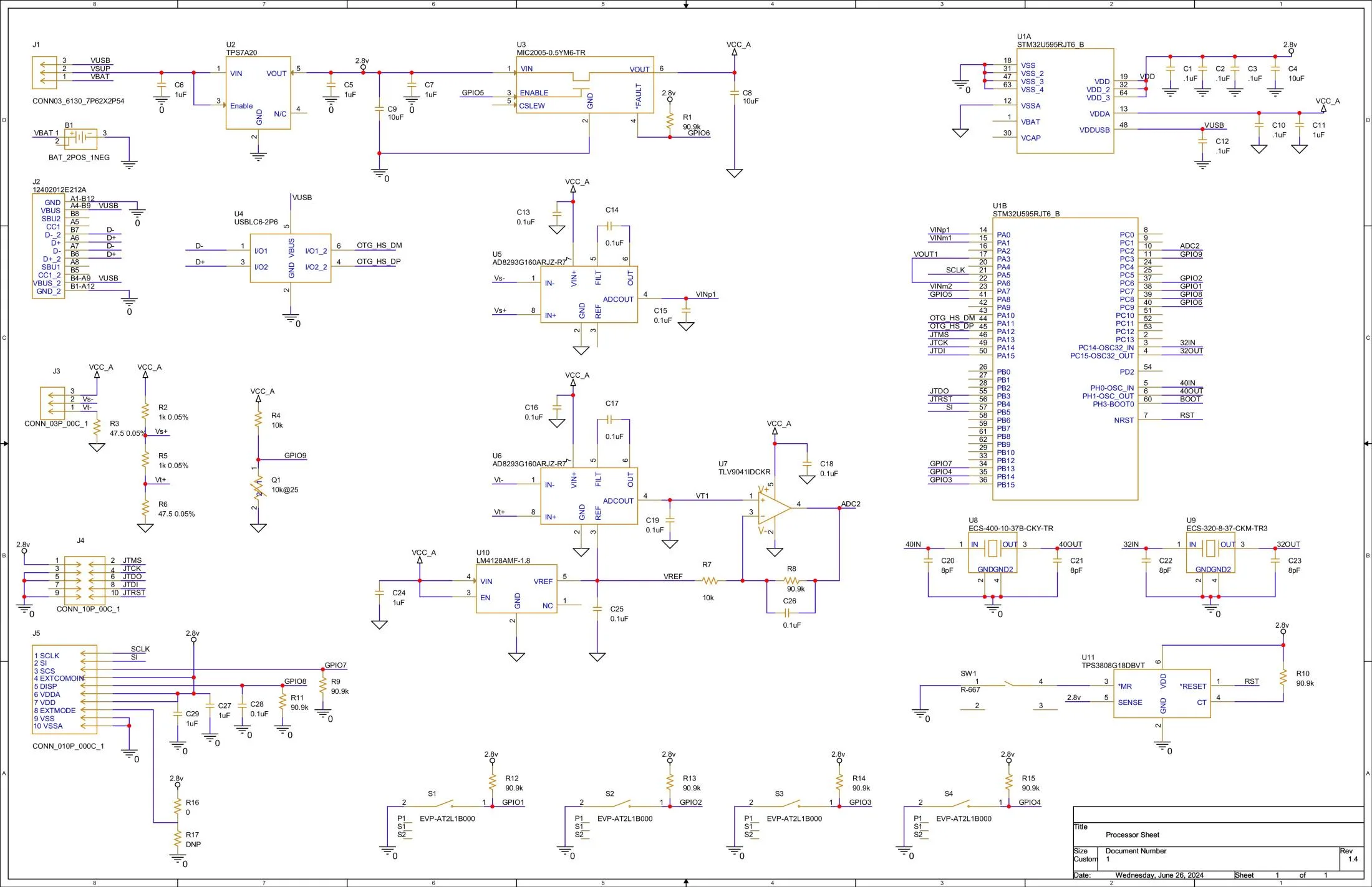Click the TPS3808G18DBVT part label

tap(1113, 666)
